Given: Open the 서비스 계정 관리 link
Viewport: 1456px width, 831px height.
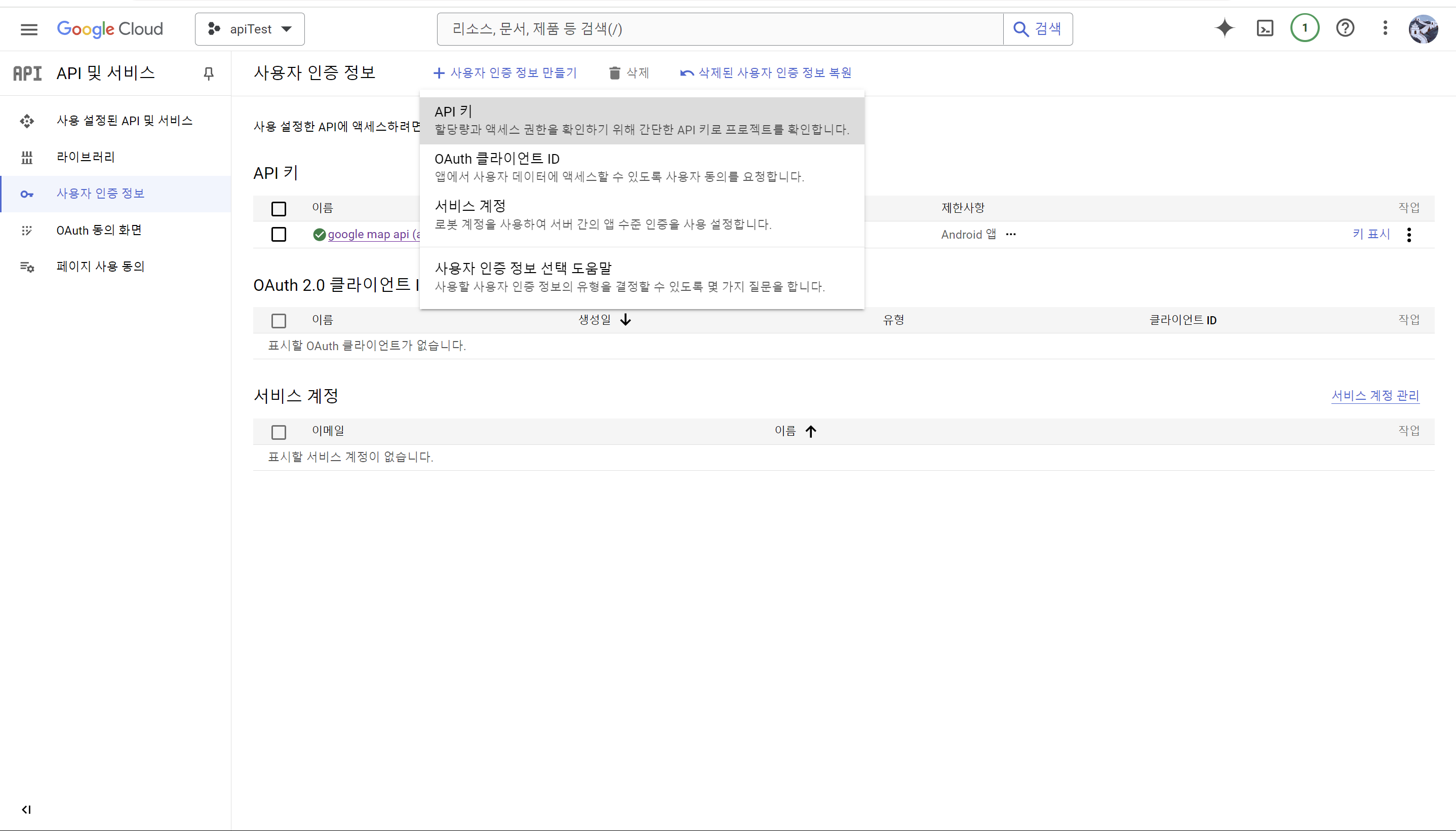Looking at the screenshot, I should 1374,396.
